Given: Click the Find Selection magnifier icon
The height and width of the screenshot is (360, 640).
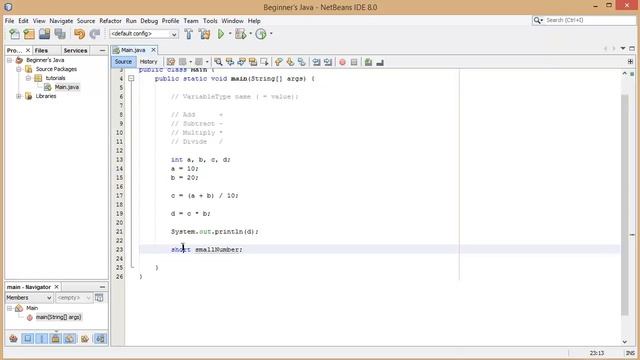Looking at the screenshot, I should [218, 62].
